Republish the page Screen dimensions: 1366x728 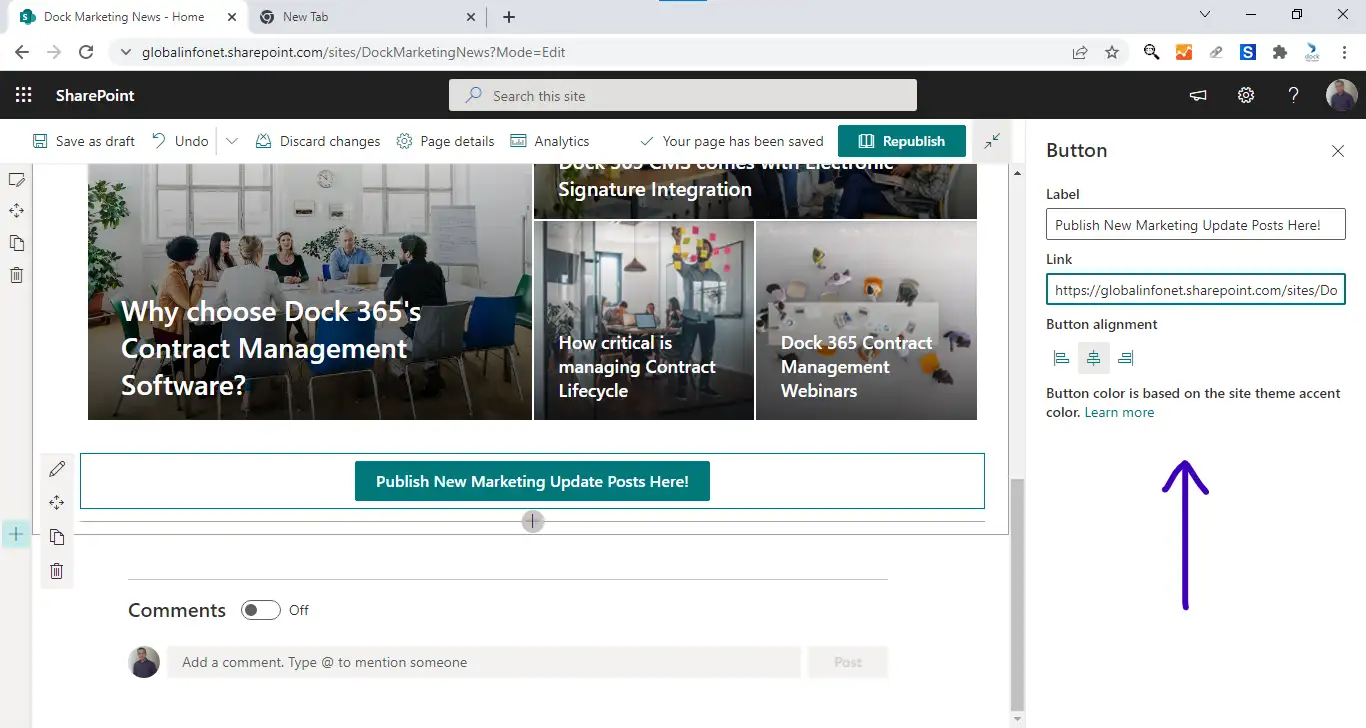tap(902, 141)
